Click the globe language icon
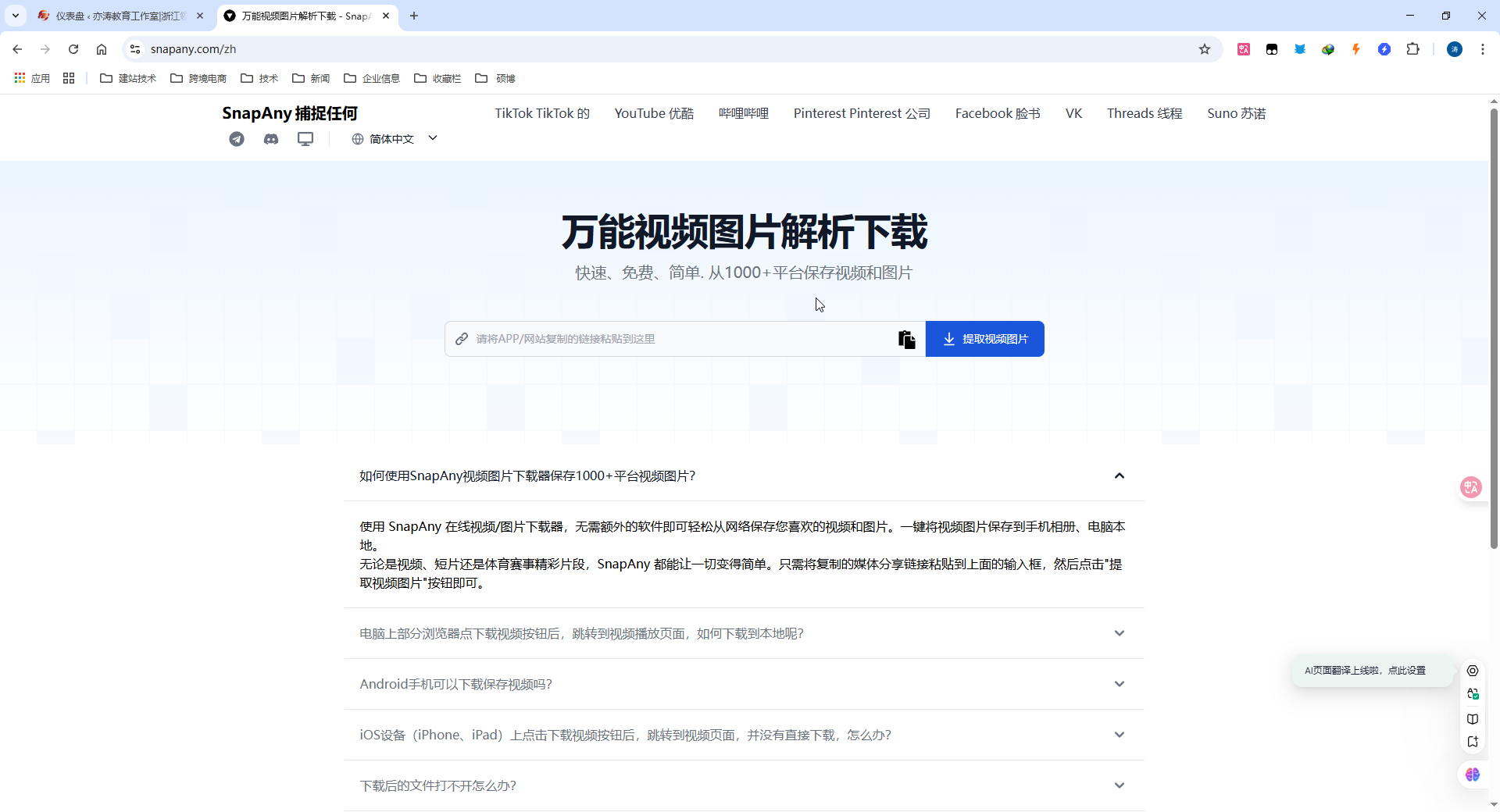Image resolution: width=1500 pixels, height=812 pixels. 358,139
